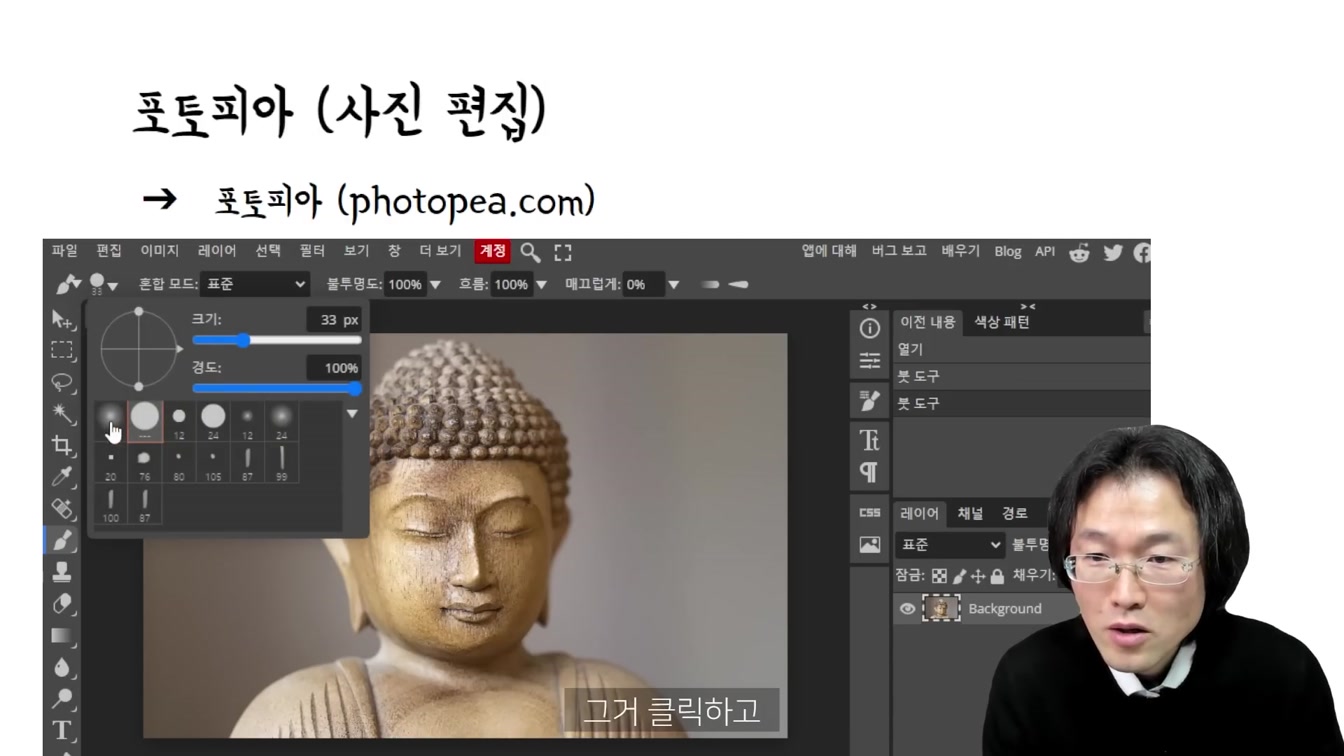Select the Eyedropper tool
This screenshot has width=1344, height=756.
click(62, 477)
